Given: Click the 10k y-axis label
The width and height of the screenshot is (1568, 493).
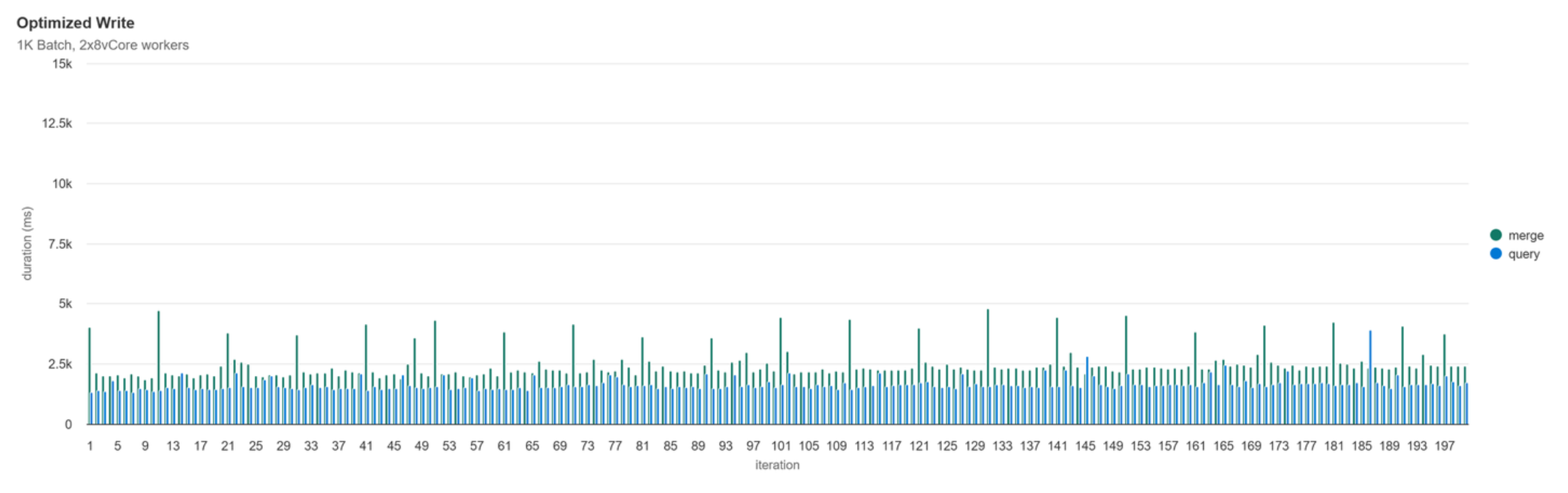Looking at the screenshot, I should (62, 184).
